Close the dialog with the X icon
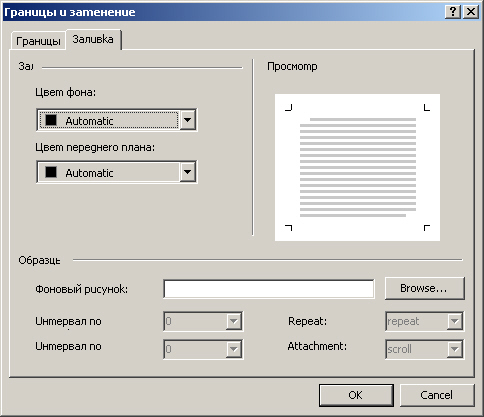 click(x=471, y=12)
